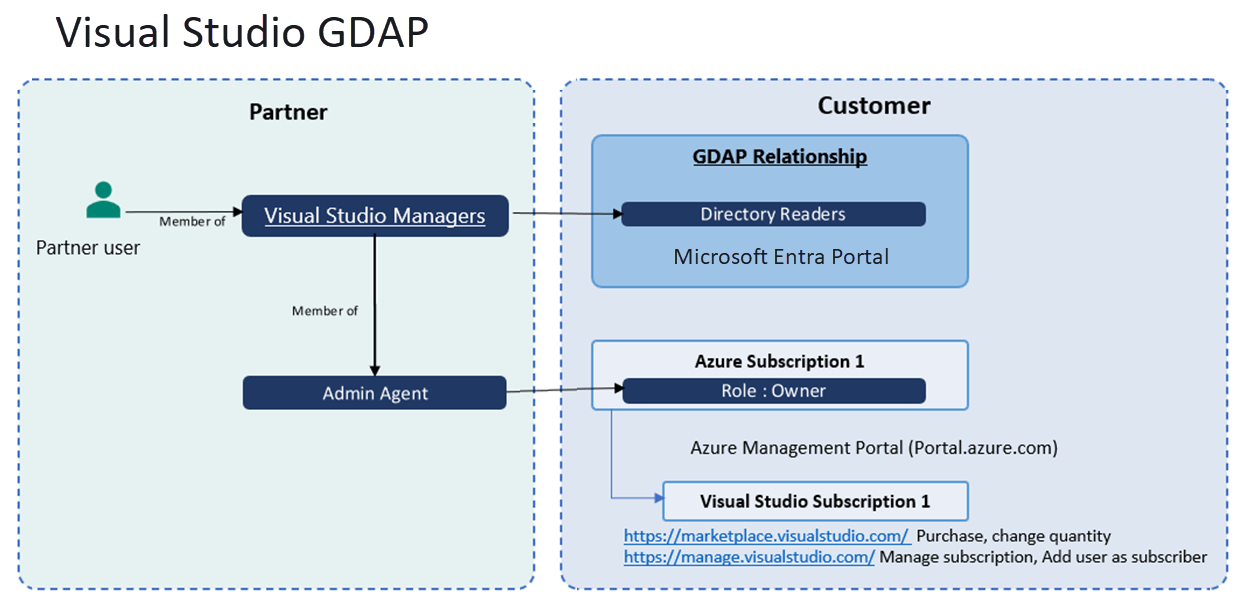Click the upper Member of arrow label
Viewport: 1247px width, 603px height.
click(192, 221)
